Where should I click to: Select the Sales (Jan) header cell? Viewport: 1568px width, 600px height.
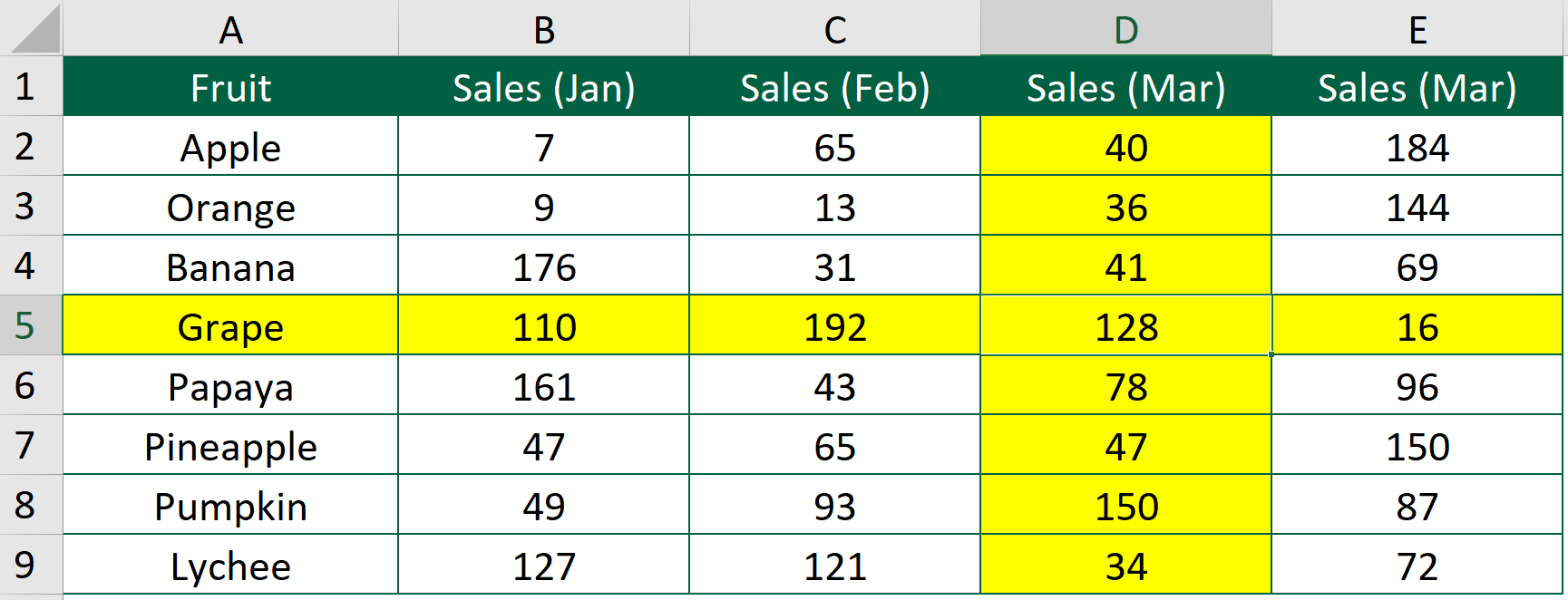(x=542, y=87)
